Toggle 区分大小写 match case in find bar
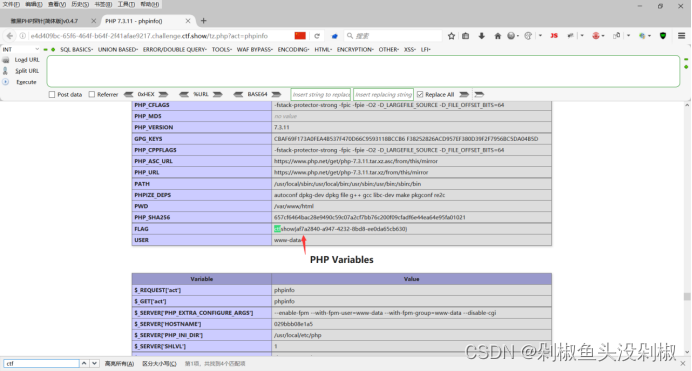Screen dimensions: 692x371 tap(159, 364)
